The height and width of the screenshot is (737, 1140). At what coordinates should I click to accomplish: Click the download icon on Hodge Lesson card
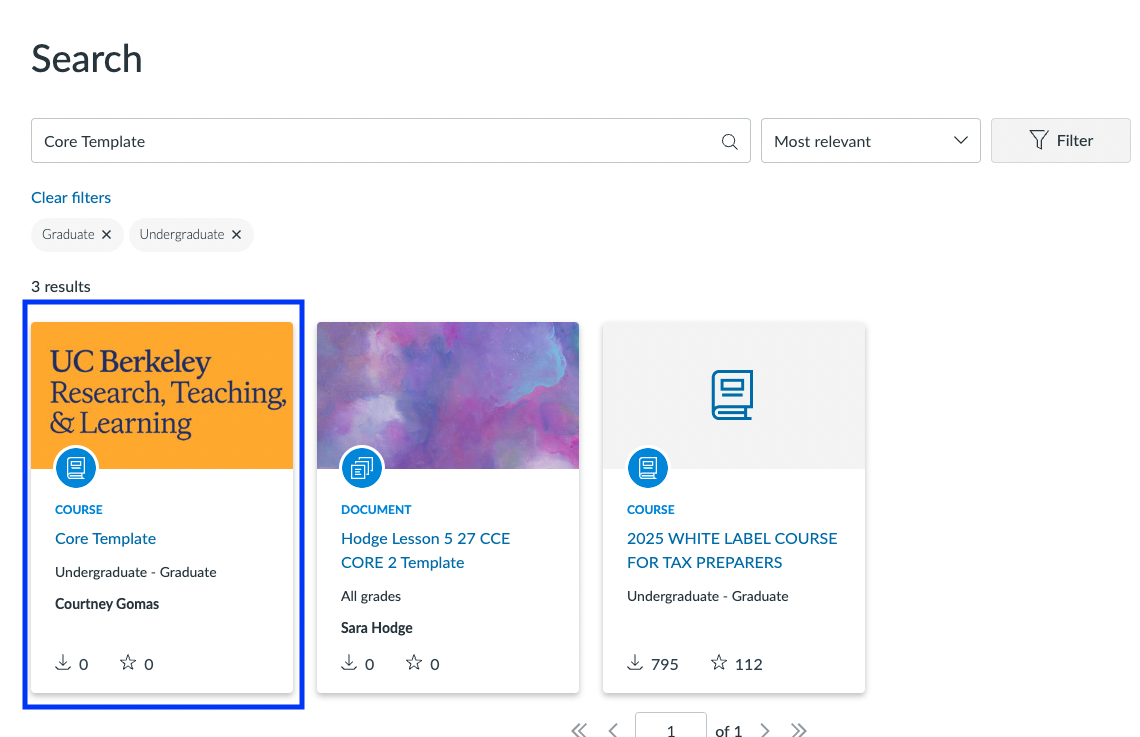click(x=349, y=663)
